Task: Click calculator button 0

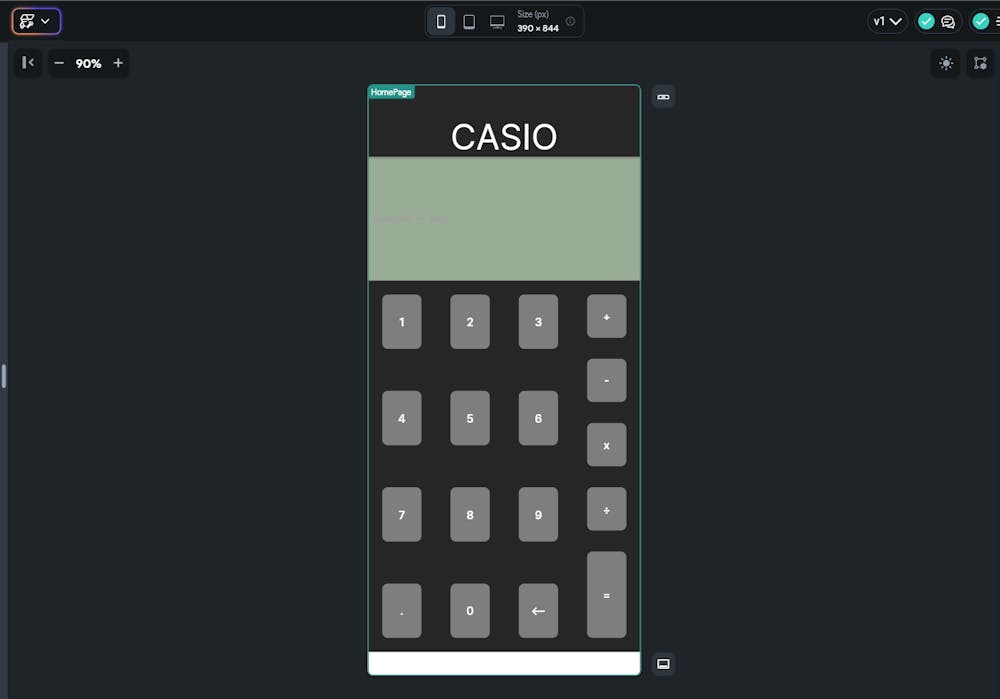Action: tap(470, 610)
